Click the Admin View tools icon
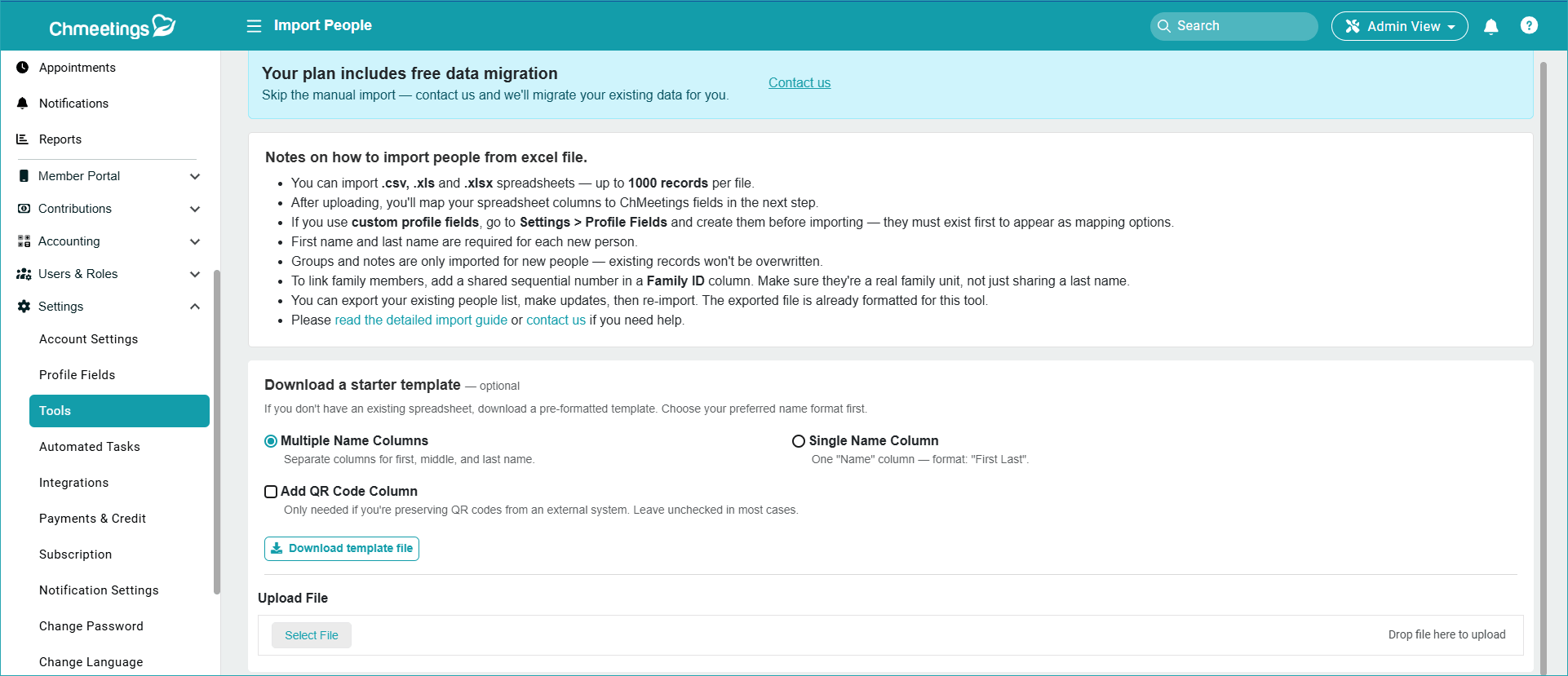1568x676 pixels. coord(1353,26)
